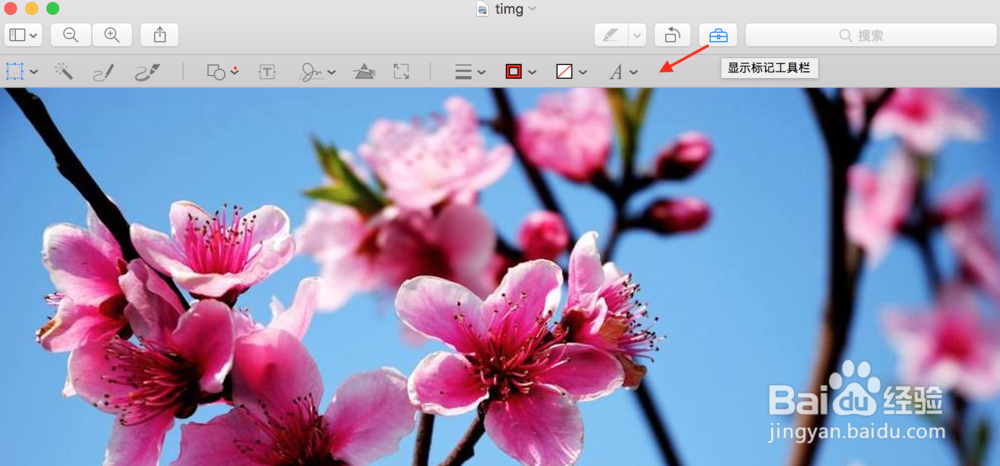Expand the selection tools dropdown arrow
This screenshot has width=1000, height=466.
34,72
